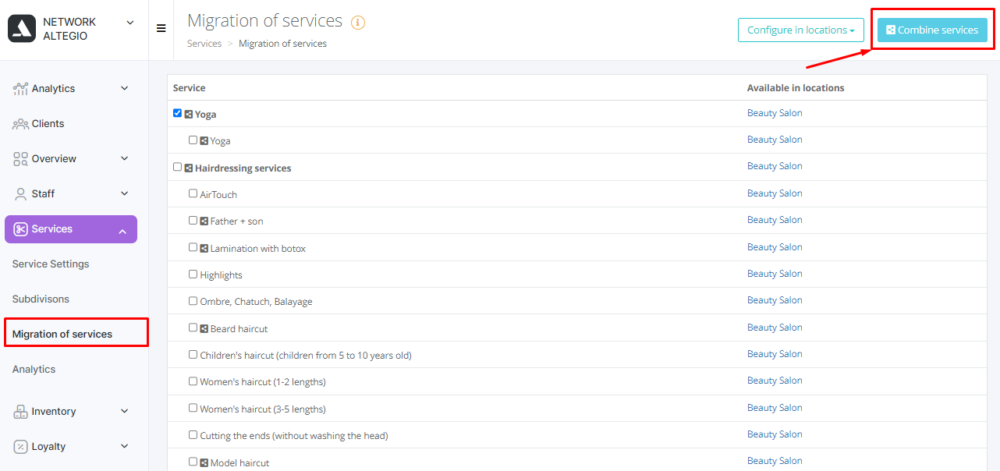Open Beauty Salon link in Highlights row
The width and height of the screenshot is (1000, 471).
(775, 273)
